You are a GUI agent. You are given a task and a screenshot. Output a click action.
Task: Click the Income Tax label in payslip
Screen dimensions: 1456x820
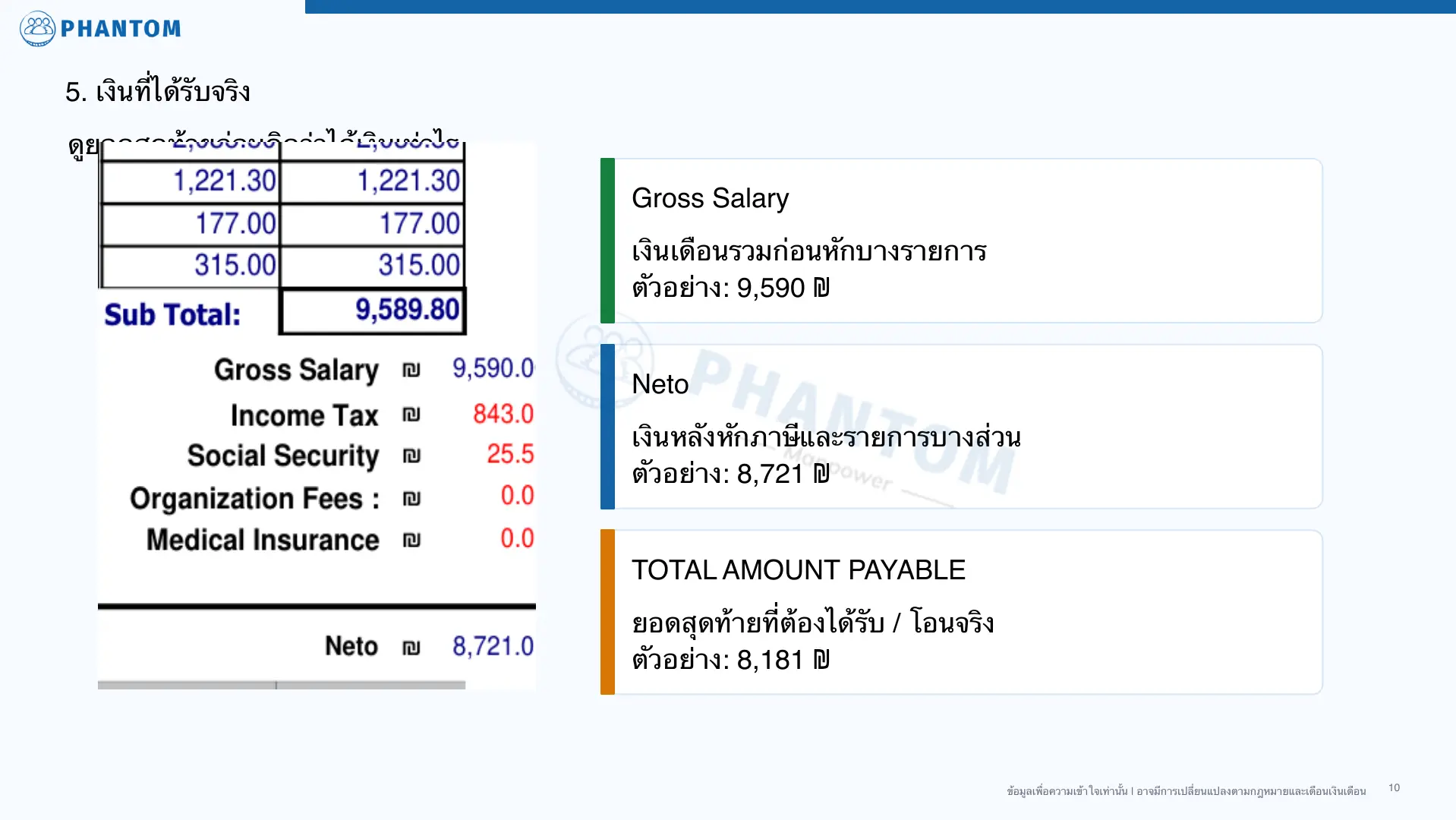304,415
